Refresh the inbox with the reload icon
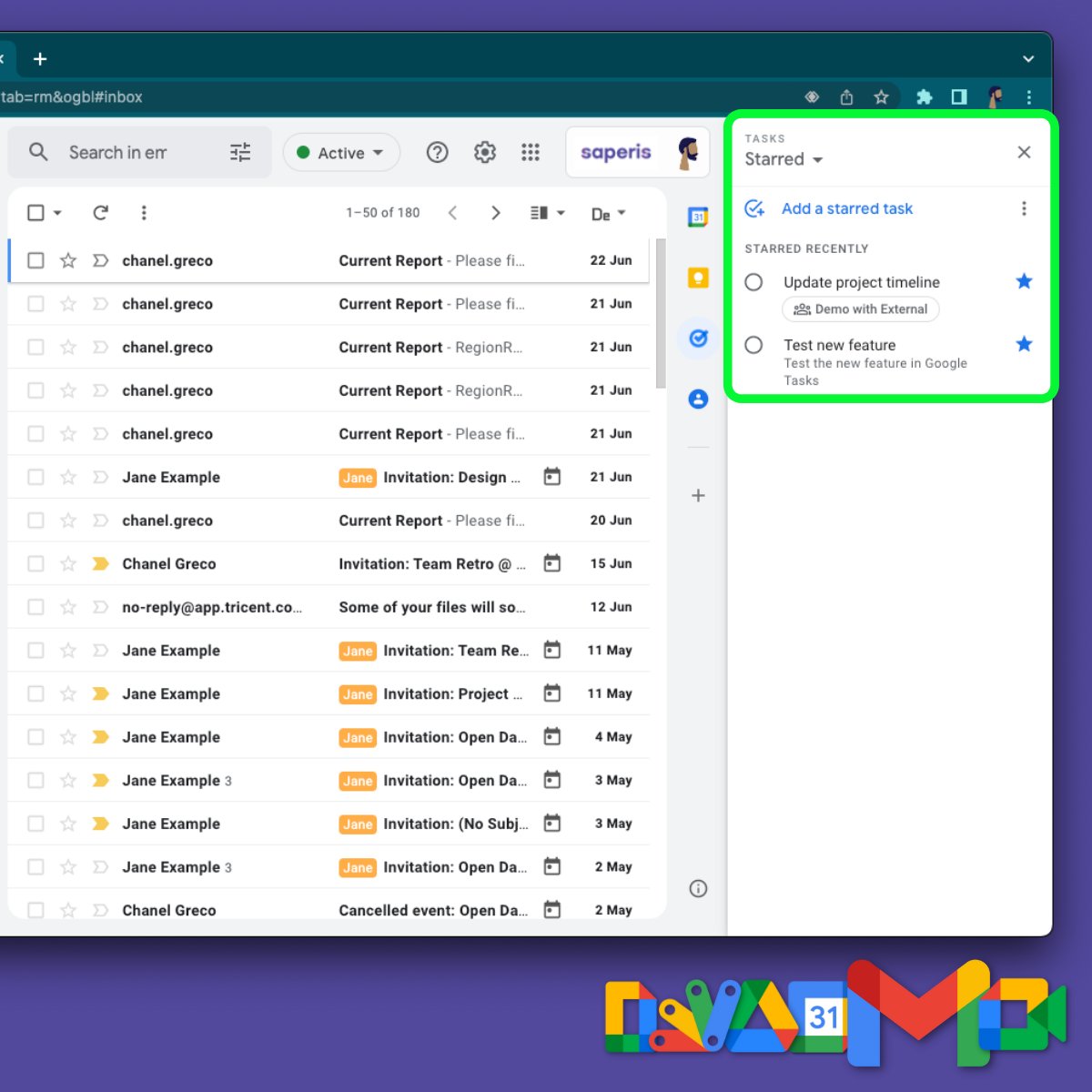Image resolution: width=1092 pixels, height=1092 pixels. tap(100, 212)
